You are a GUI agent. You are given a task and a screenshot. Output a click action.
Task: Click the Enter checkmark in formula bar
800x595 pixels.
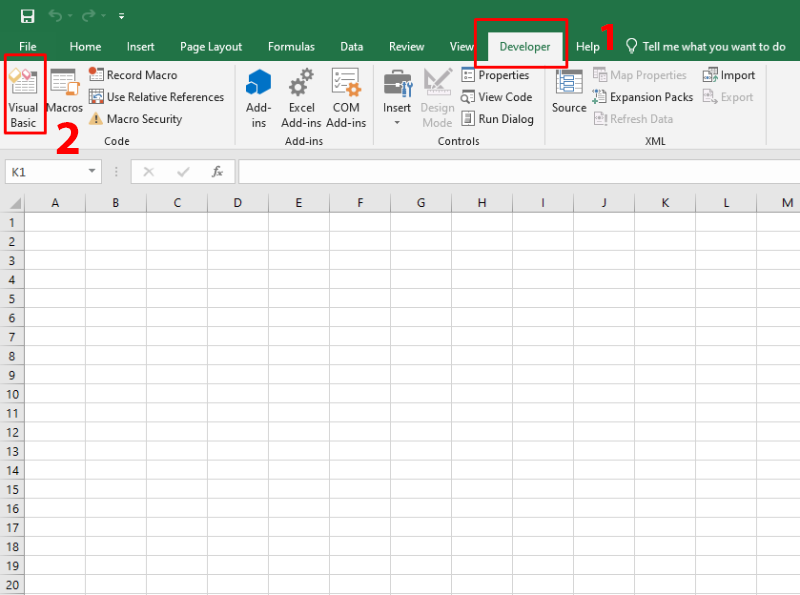(183, 172)
